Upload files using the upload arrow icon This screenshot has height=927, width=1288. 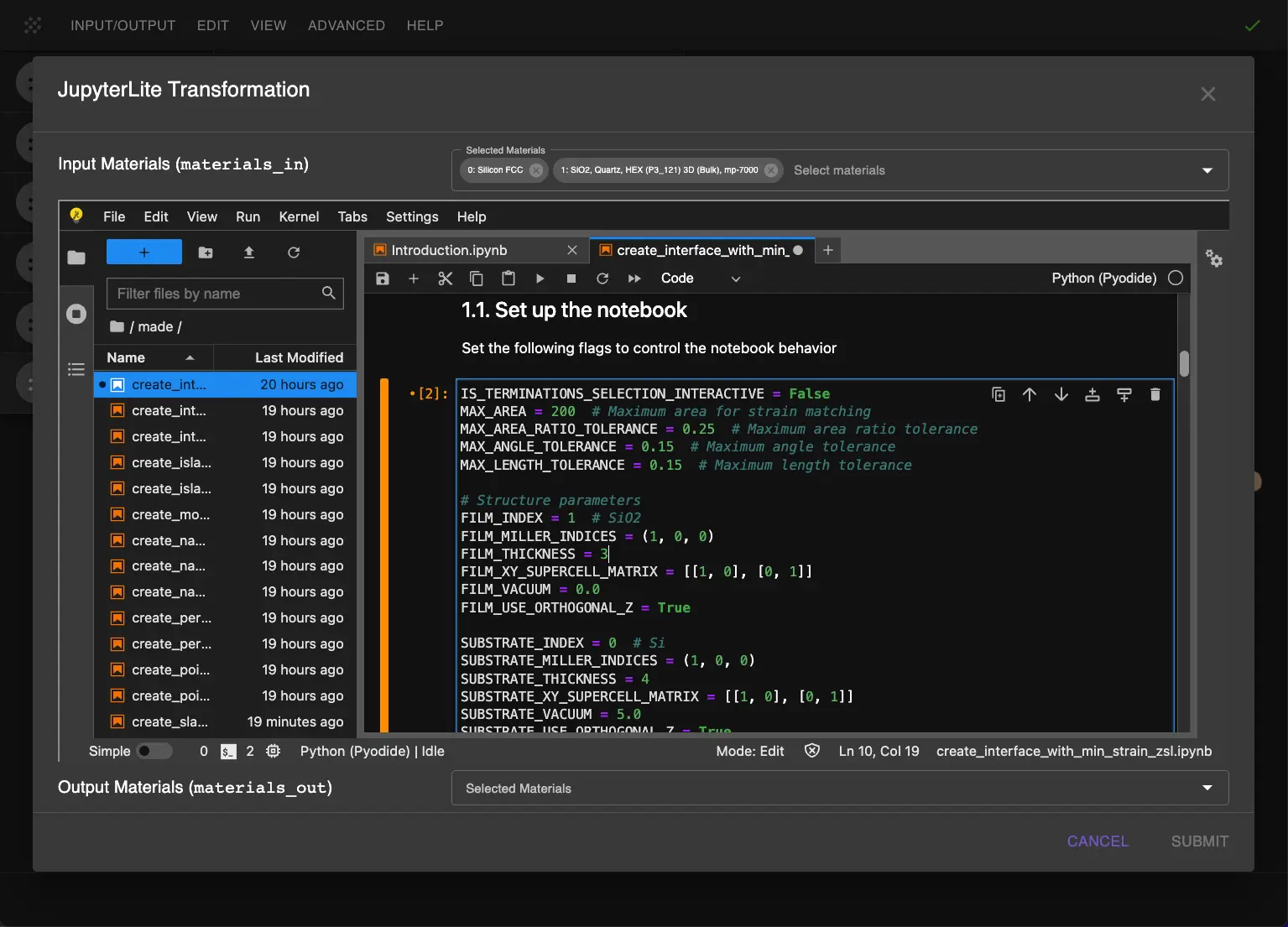[249, 252]
